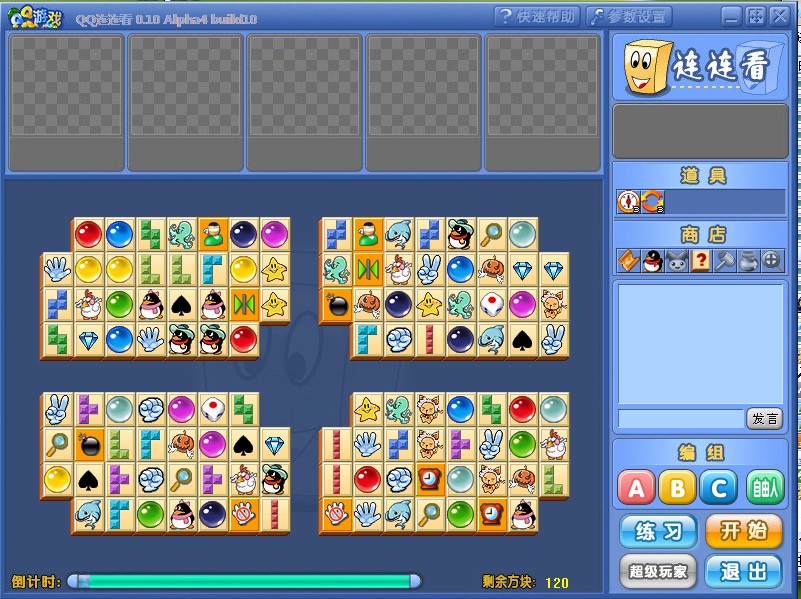The width and height of the screenshot is (801, 599).
Task: Join team B with yellow button
Action: (677, 487)
